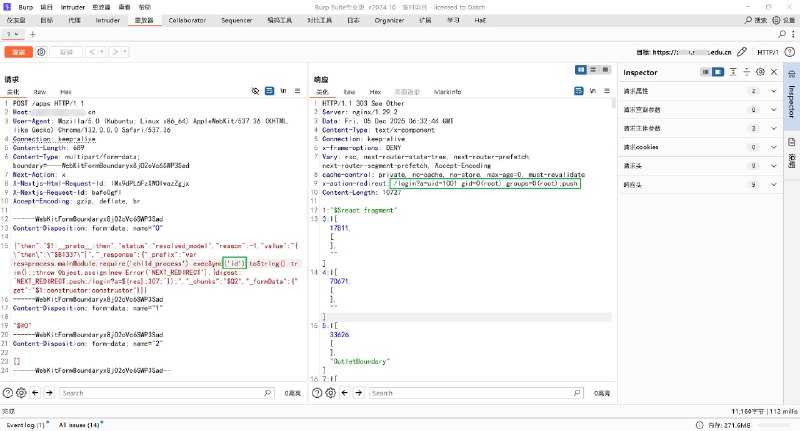Toggle request non-printable characters (\n) display
The image size is (800, 431).
[x=281, y=90]
